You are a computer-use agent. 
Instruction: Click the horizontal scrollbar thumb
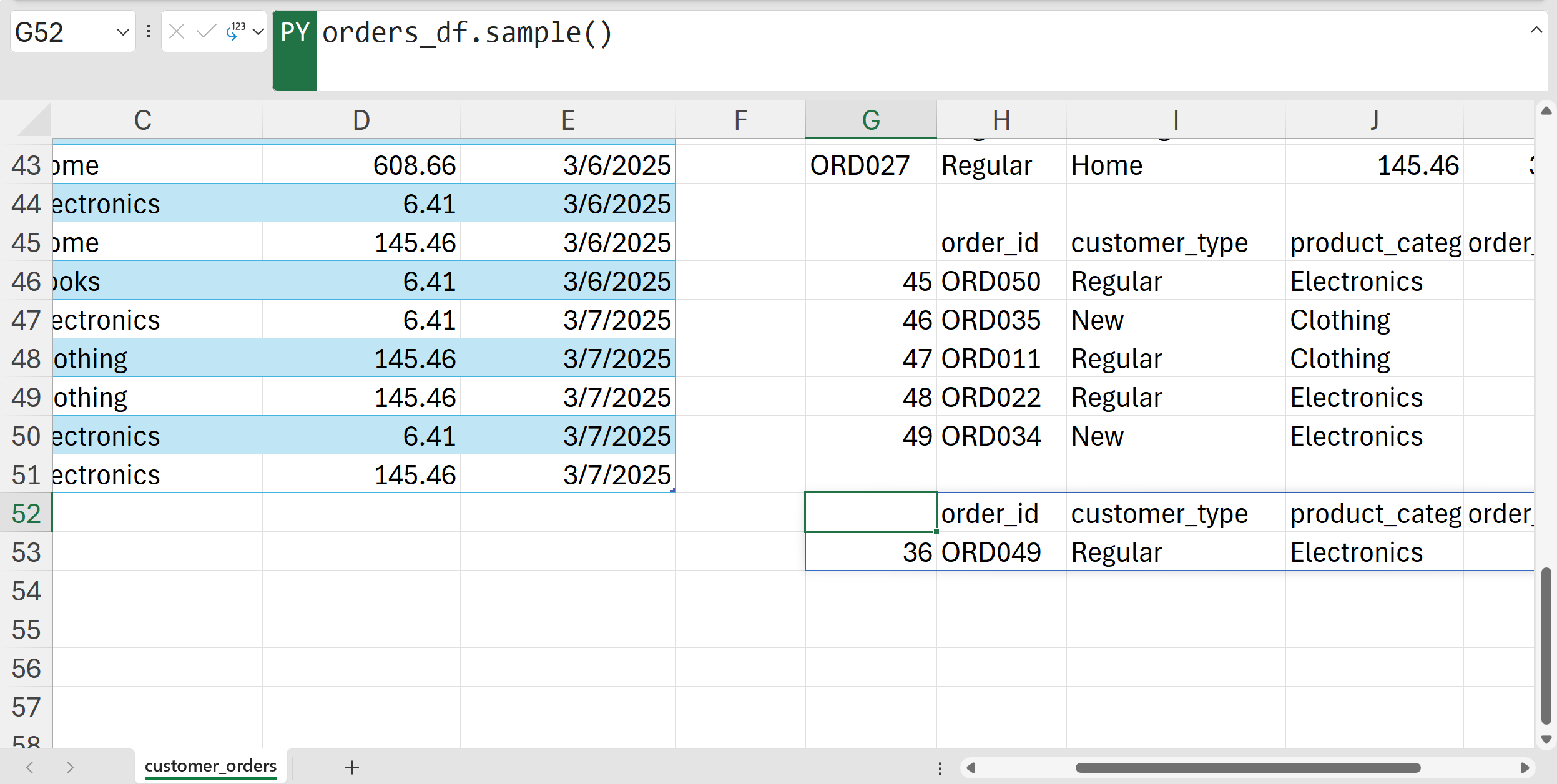tap(1247, 767)
